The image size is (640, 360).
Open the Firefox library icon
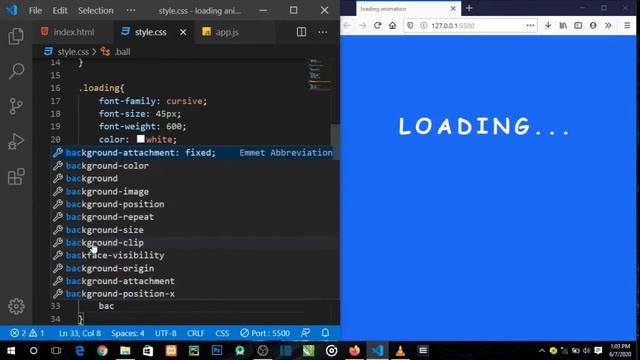pyautogui.click(x=563, y=25)
